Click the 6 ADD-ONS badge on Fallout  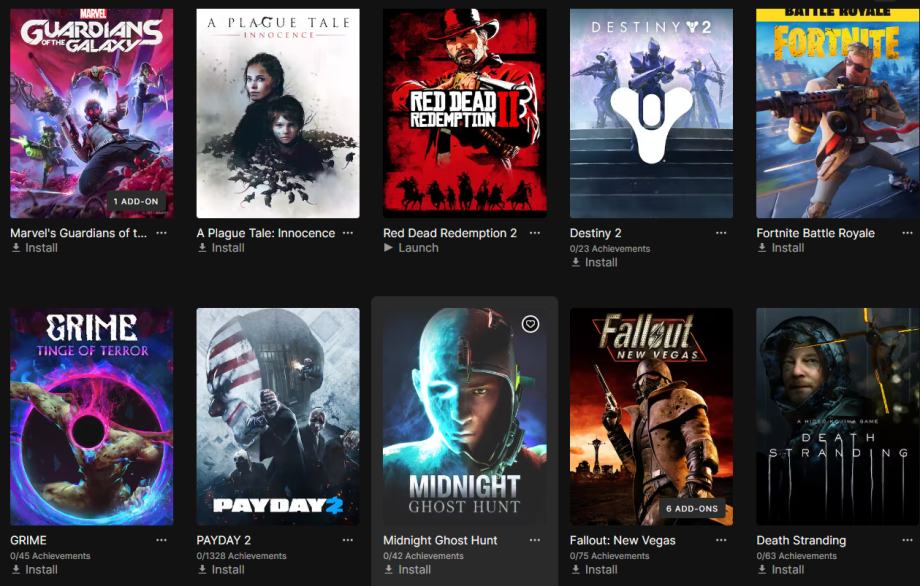coord(692,509)
